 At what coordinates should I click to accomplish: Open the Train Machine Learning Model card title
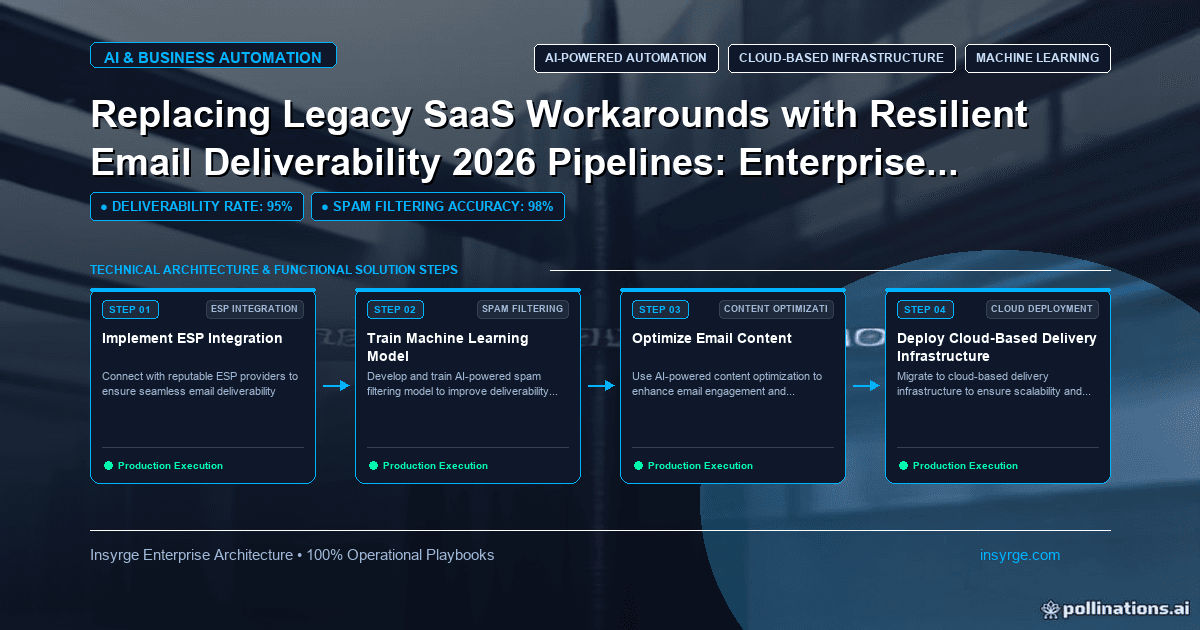point(448,347)
